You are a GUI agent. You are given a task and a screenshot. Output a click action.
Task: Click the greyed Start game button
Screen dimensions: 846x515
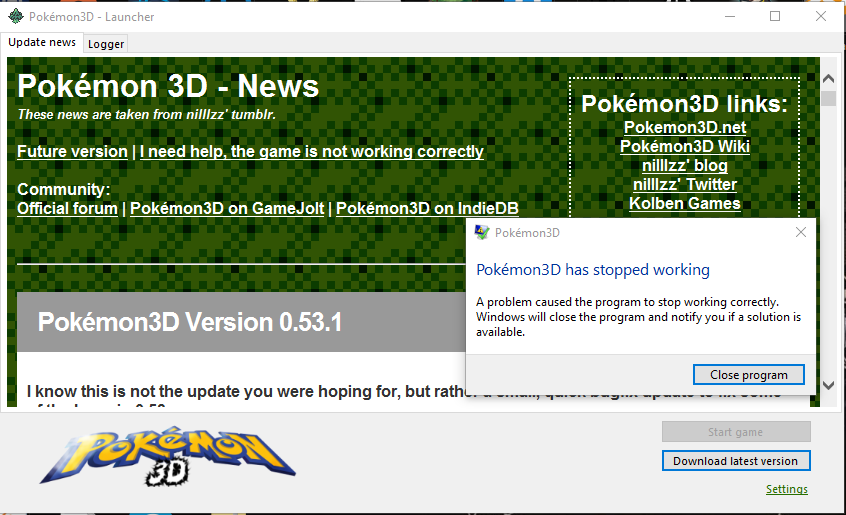tap(736, 432)
